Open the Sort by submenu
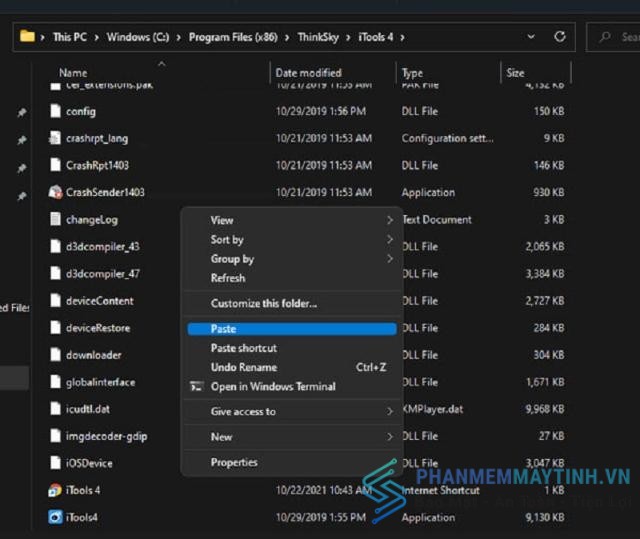 tap(291, 240)
